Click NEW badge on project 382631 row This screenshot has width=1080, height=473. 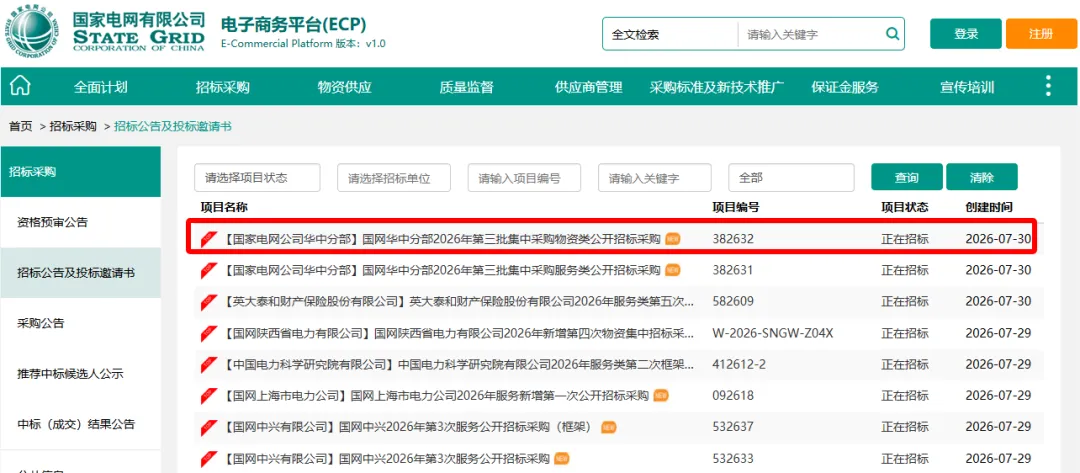pyautogui.click(x=672, y=270)
